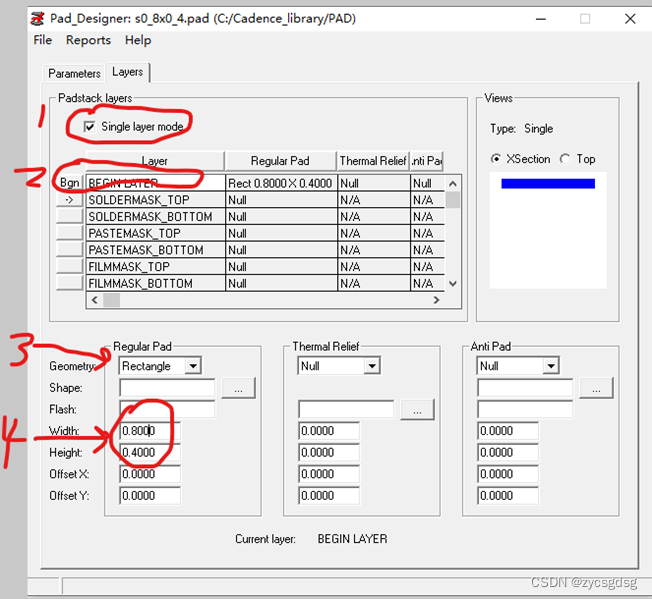Screen dimensions: 652x599
Task: Expand Anti Pad geometry dropdown
Action: point(550,366)
